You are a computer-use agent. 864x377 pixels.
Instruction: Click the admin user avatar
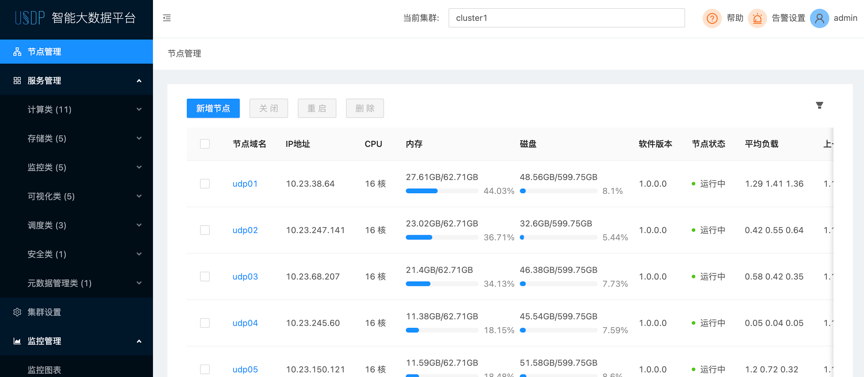(x=819, y=18)
